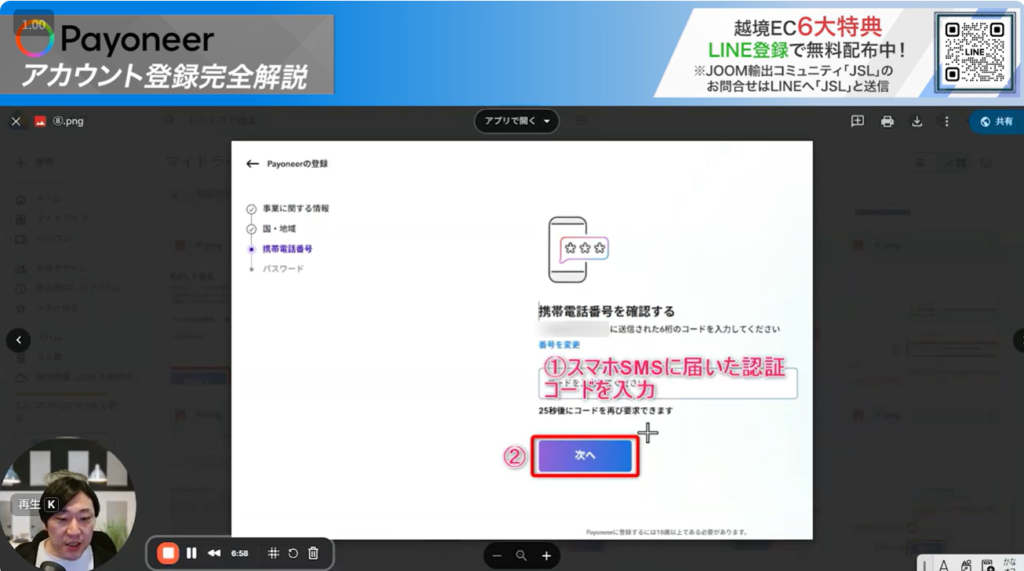
Task: Zoom in on the image preview
Action: [x=546, y=555]
